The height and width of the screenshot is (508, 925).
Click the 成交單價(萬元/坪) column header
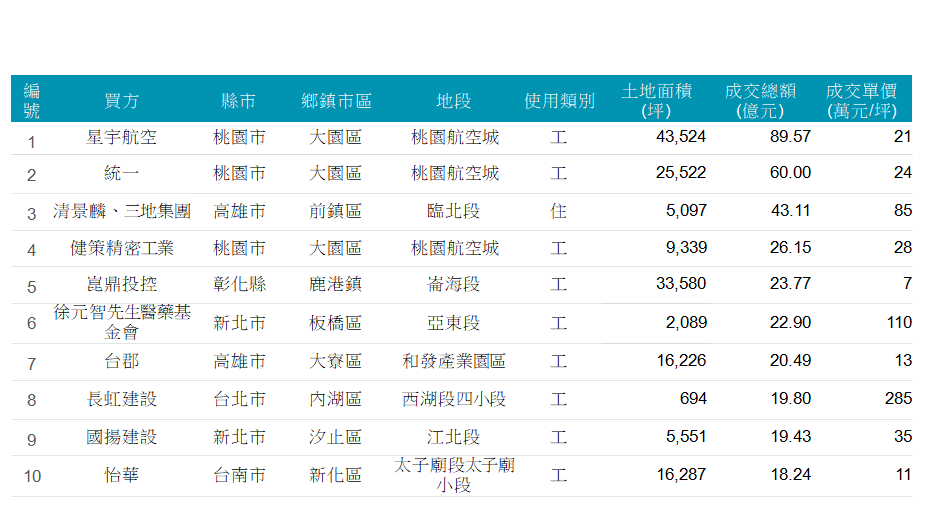click(861, 101)
